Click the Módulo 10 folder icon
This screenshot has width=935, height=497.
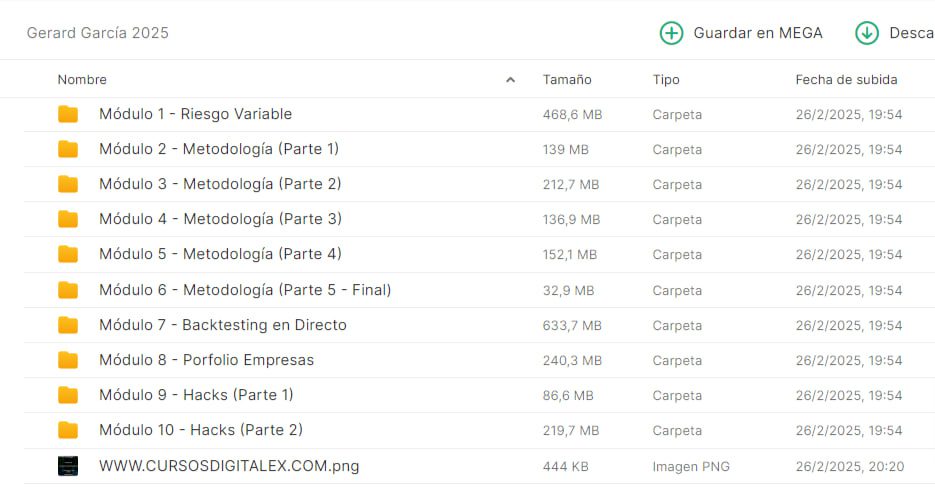point(68,430)
